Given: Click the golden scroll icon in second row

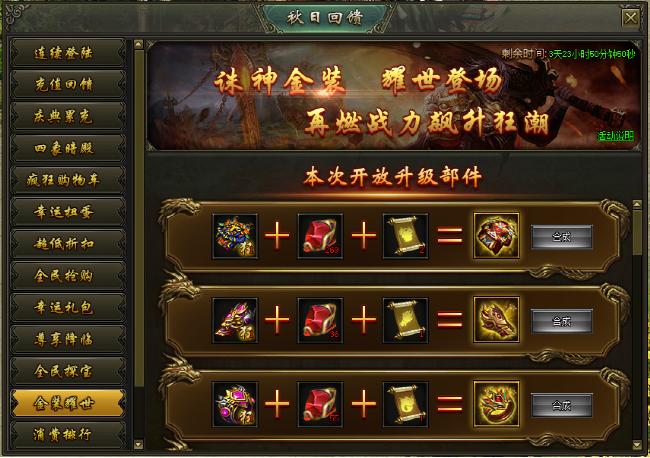Looking at the screenshot, I should (405, 320).
